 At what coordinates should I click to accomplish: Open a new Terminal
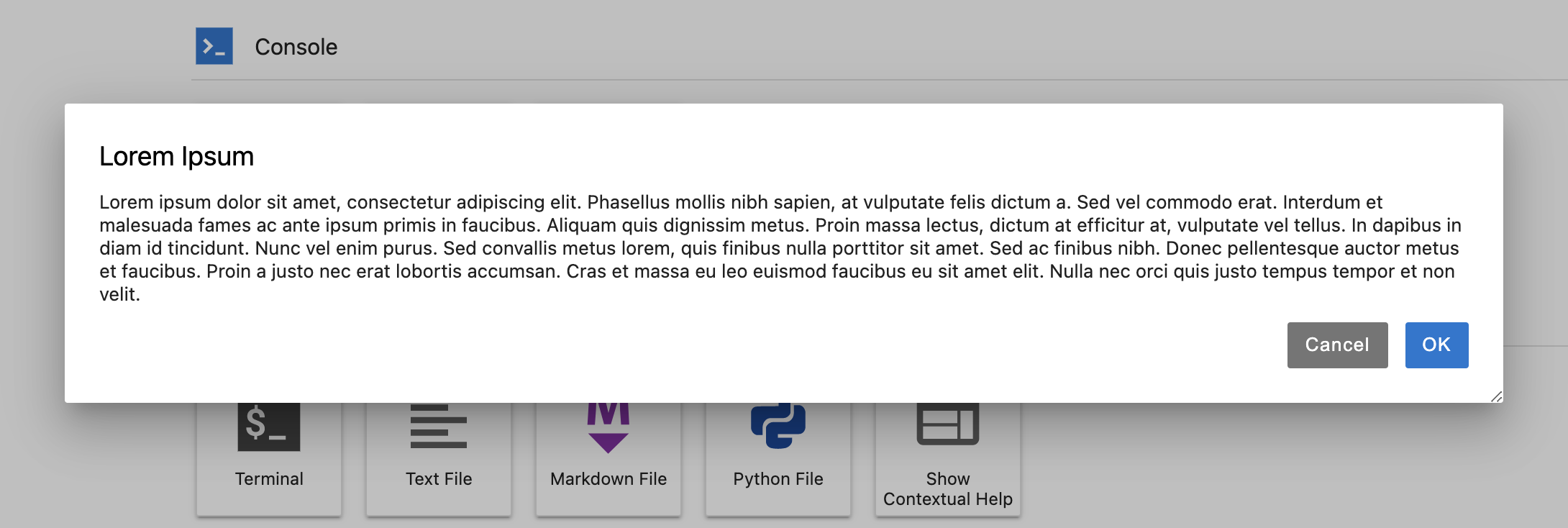tap(268, 453)
